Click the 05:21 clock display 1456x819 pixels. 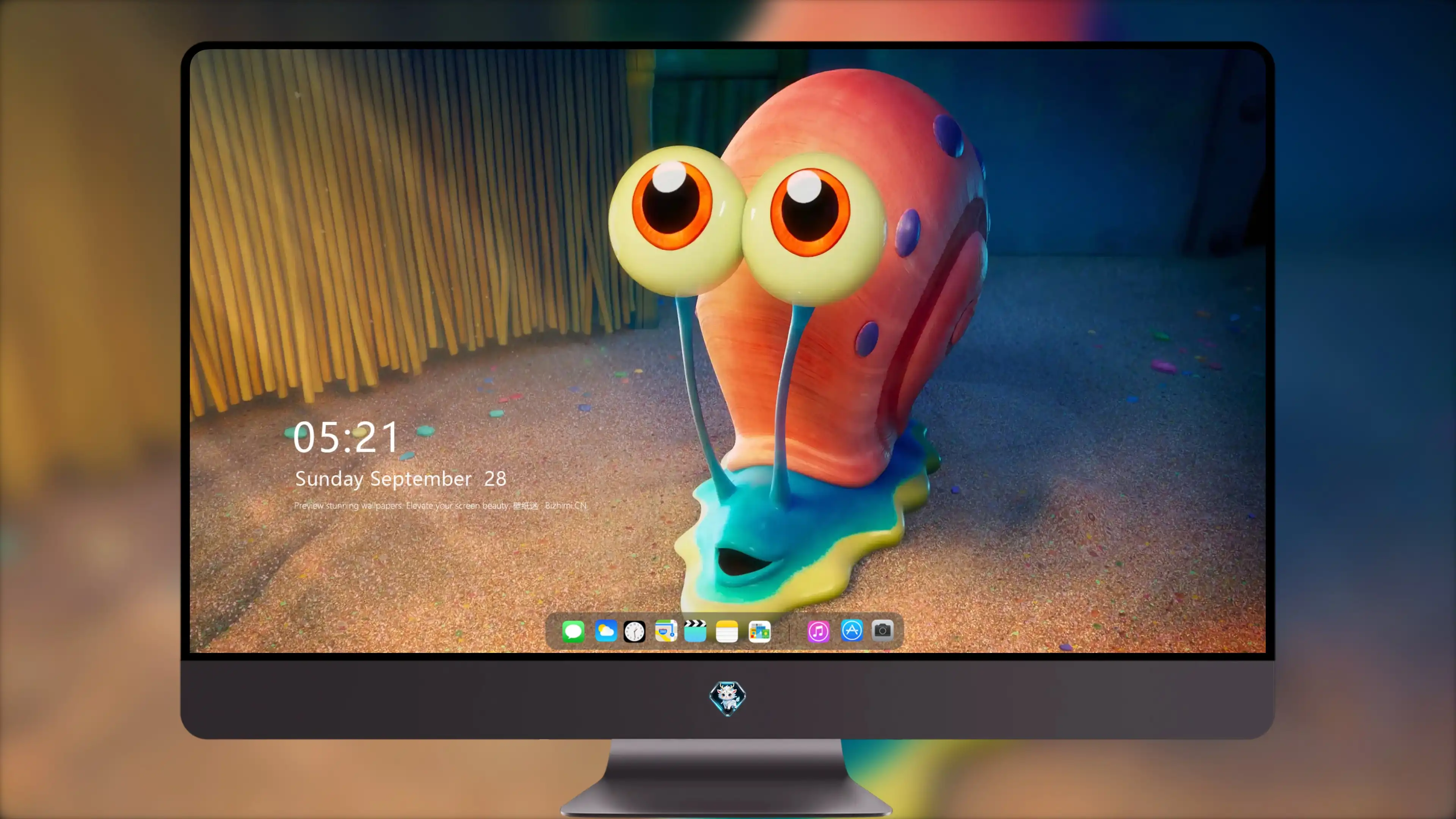(346, 437)
